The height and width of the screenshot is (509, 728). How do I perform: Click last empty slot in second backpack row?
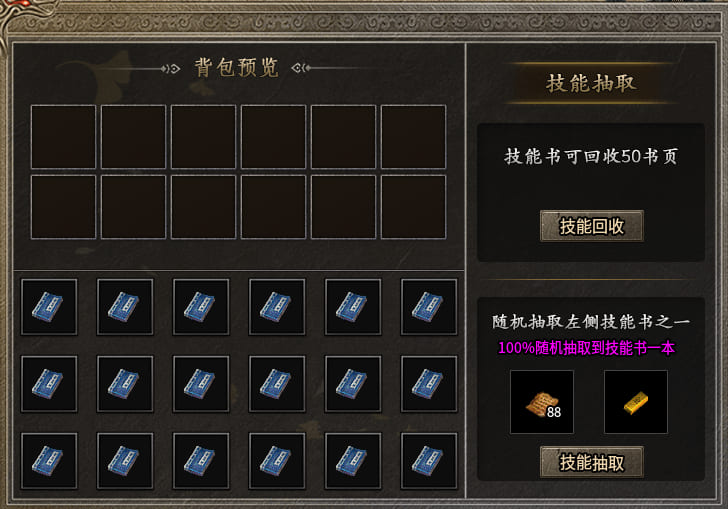pos(413,207)
